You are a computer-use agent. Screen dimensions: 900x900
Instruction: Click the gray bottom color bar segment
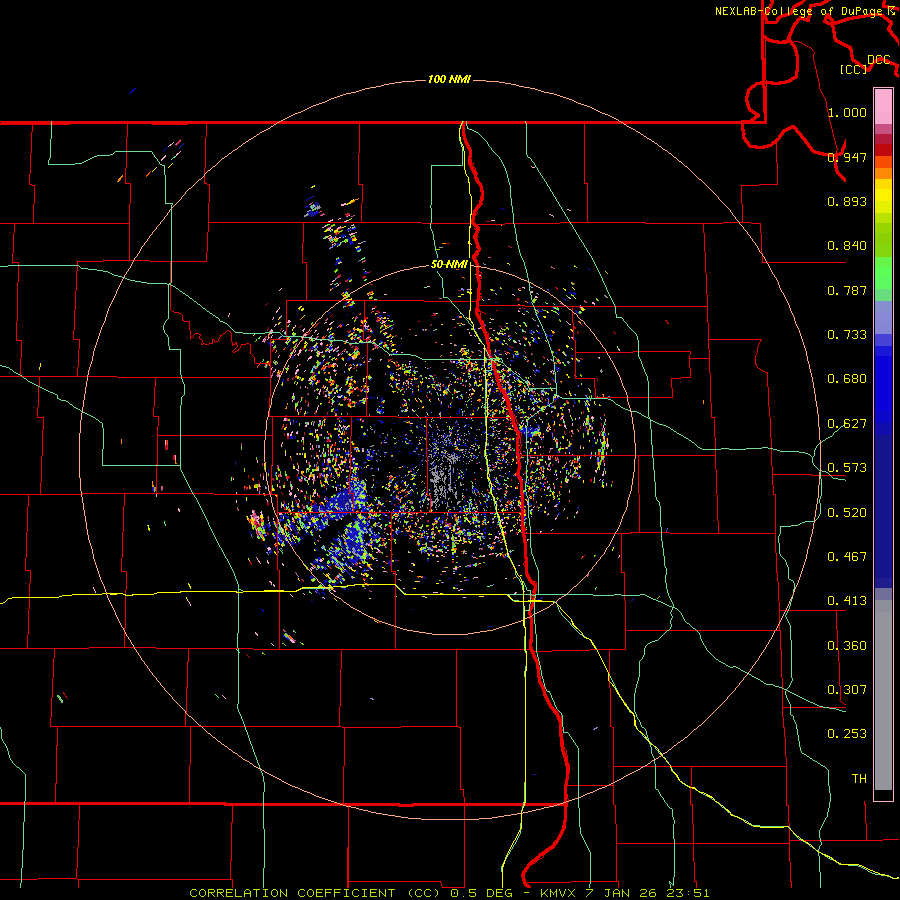click(883, 695)
